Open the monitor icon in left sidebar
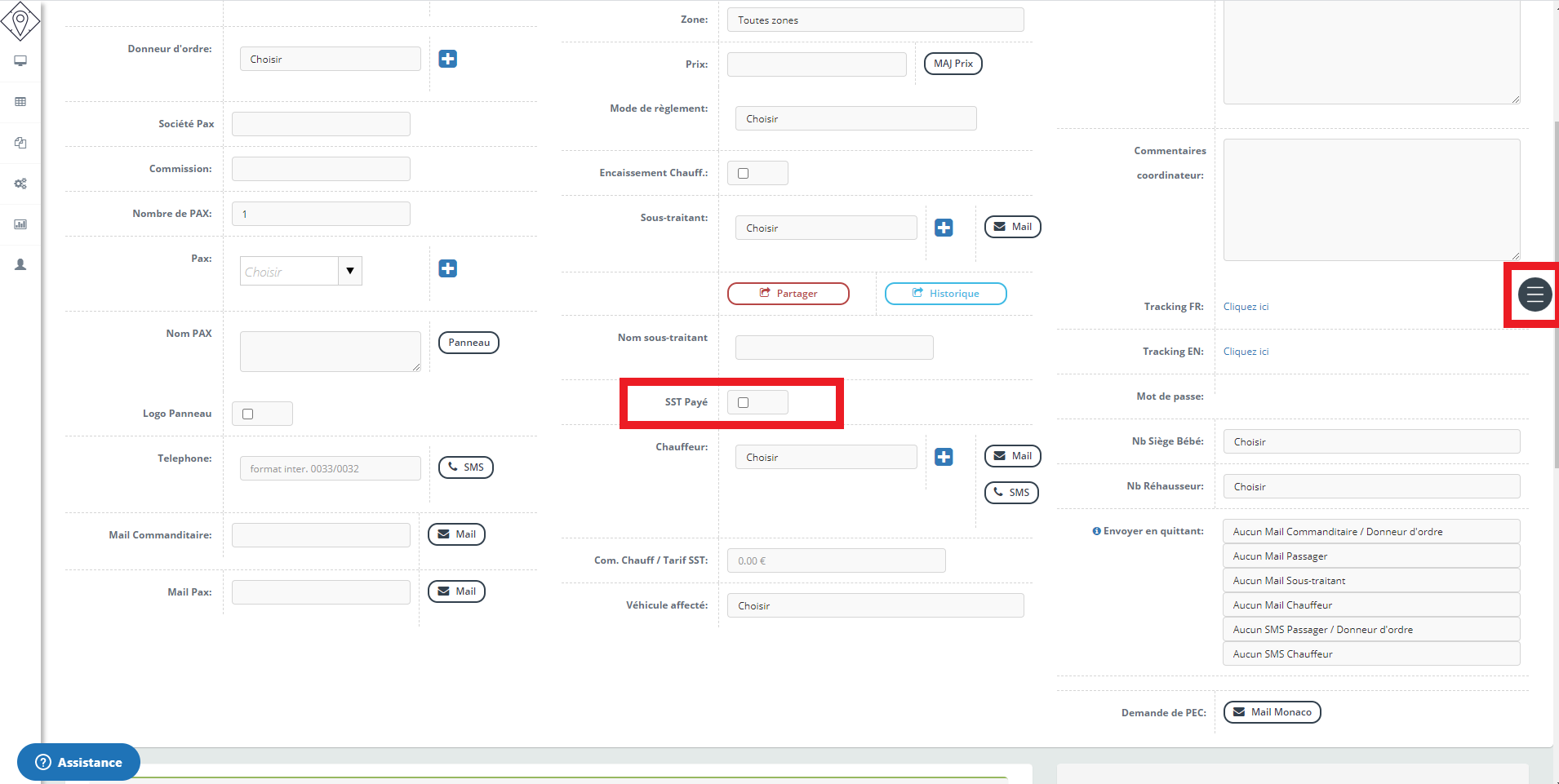Image resolution: width=1559 pixels, height=784 pixels. 20,61
